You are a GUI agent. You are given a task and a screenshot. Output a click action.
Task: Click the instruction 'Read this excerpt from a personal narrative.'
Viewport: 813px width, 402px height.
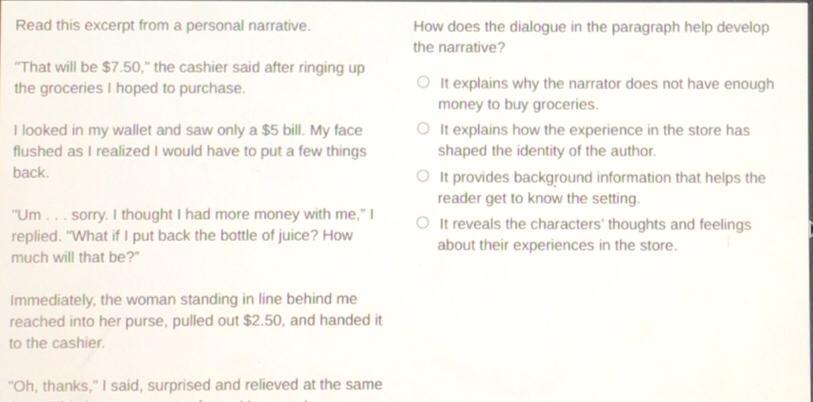pyautogui.click(x=163, y=25)
